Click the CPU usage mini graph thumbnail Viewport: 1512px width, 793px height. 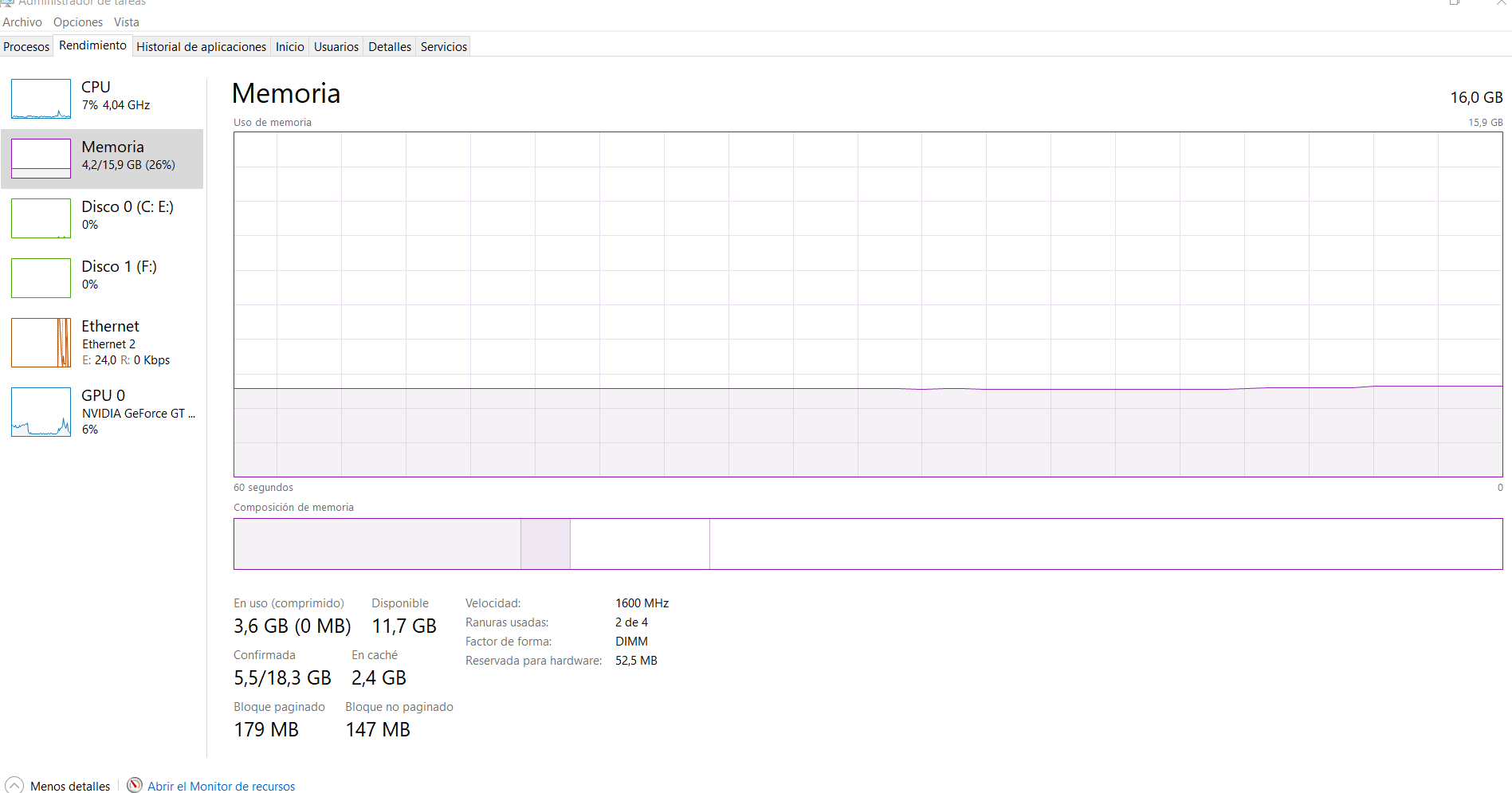pyautogui.click(x=41, y=99)
